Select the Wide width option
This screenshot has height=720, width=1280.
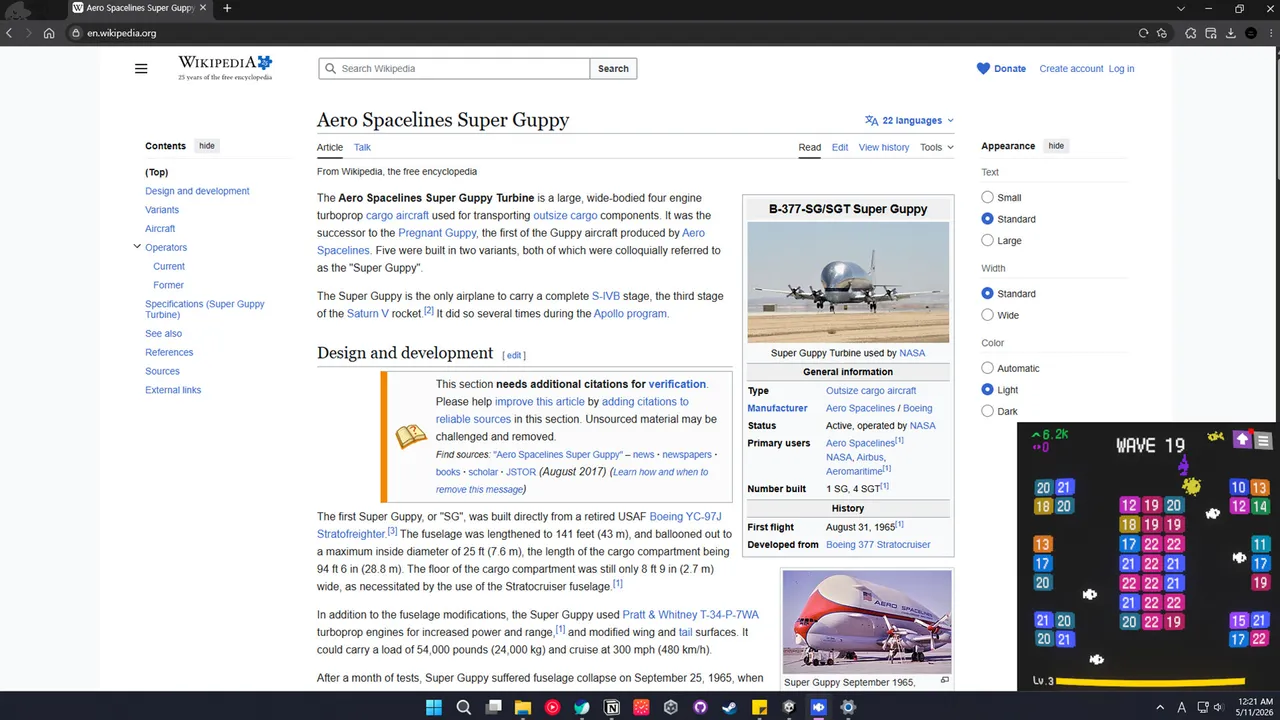pyautogui.click(x=987, y=315)
